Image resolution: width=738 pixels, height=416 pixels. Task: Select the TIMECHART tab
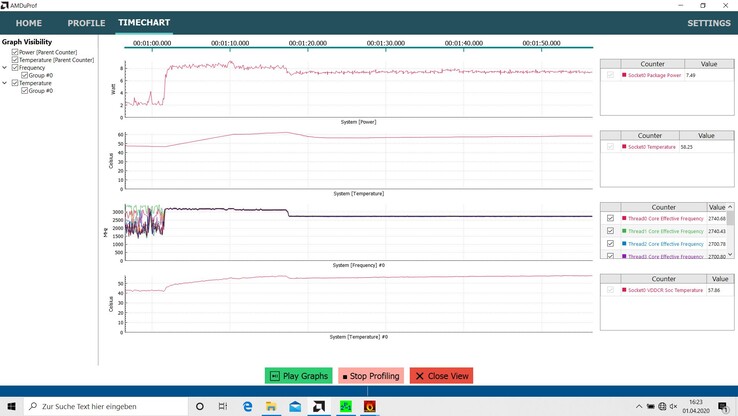[144, 23]
